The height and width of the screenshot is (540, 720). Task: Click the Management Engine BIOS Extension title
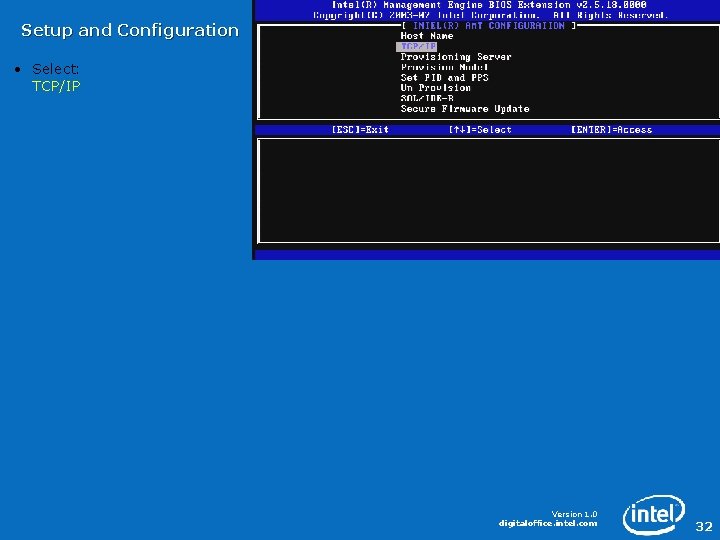click(x=489, y=5)
